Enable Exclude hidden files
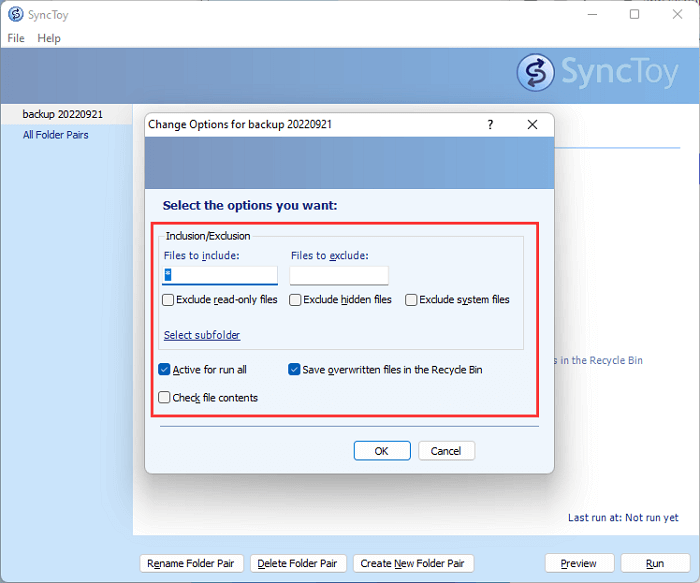Screen dimensions: 700x583 pos(295,300)
